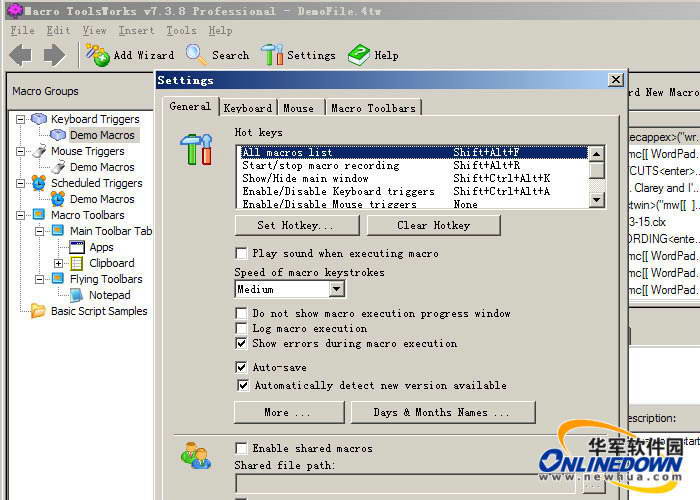The image size is (700, 500).
Task: Click the Flying Toolbars icon
Action: (x=58, y=279)
